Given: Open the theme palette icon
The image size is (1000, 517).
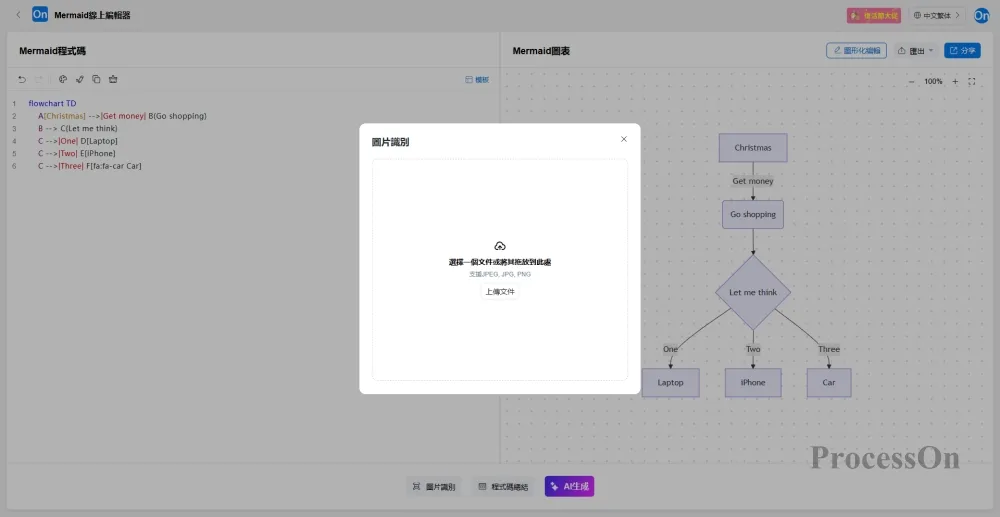Looking at the screenshot, I should point(62,79).
